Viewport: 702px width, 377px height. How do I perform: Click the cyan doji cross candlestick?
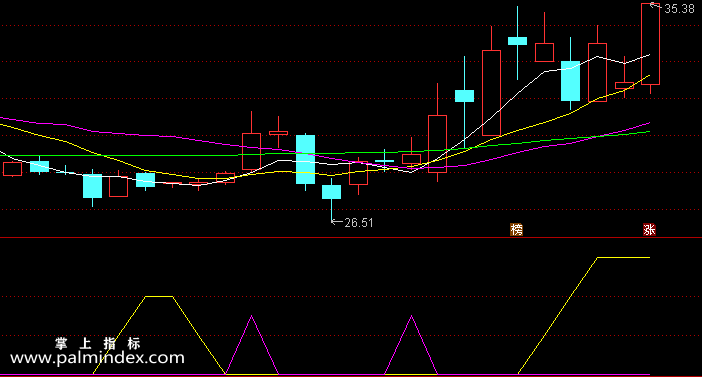tap(385, 160)
